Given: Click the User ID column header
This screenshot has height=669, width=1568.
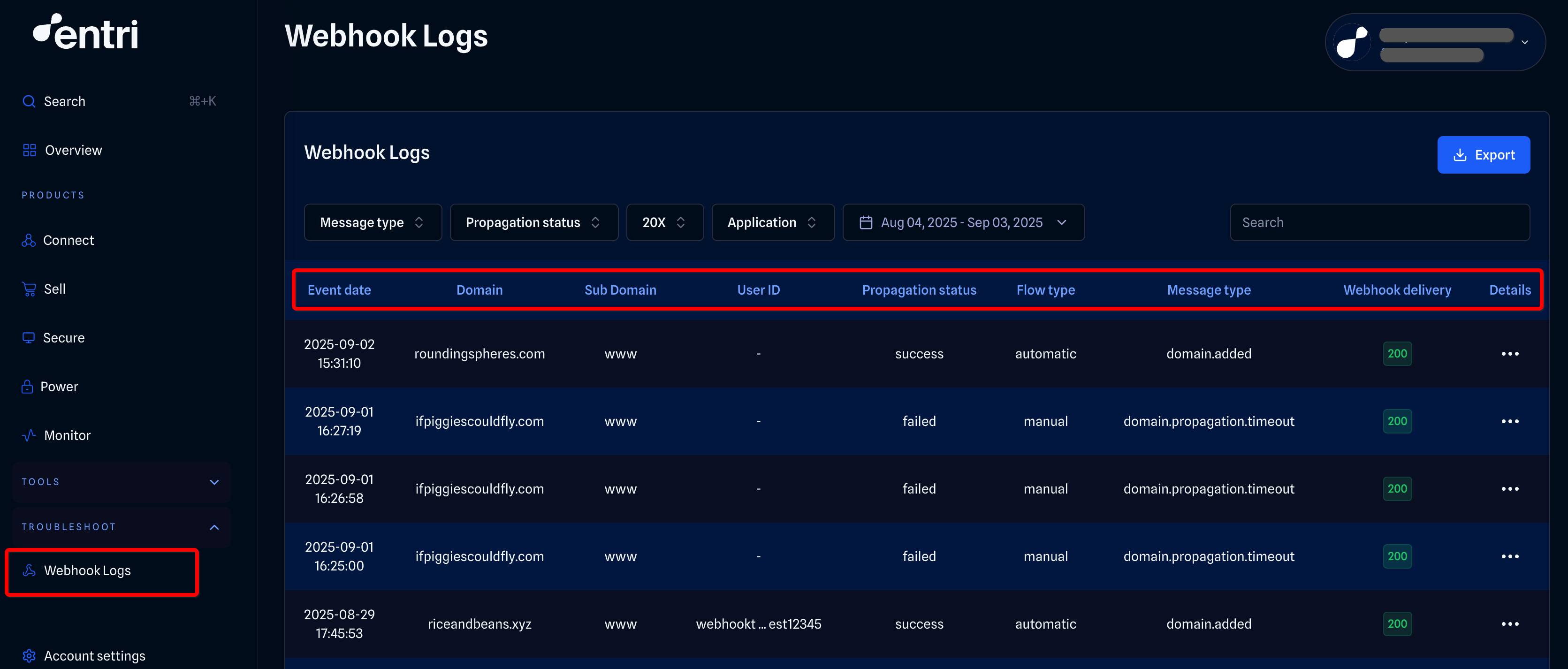Looking at the screenshot, I should coord(759,290).
